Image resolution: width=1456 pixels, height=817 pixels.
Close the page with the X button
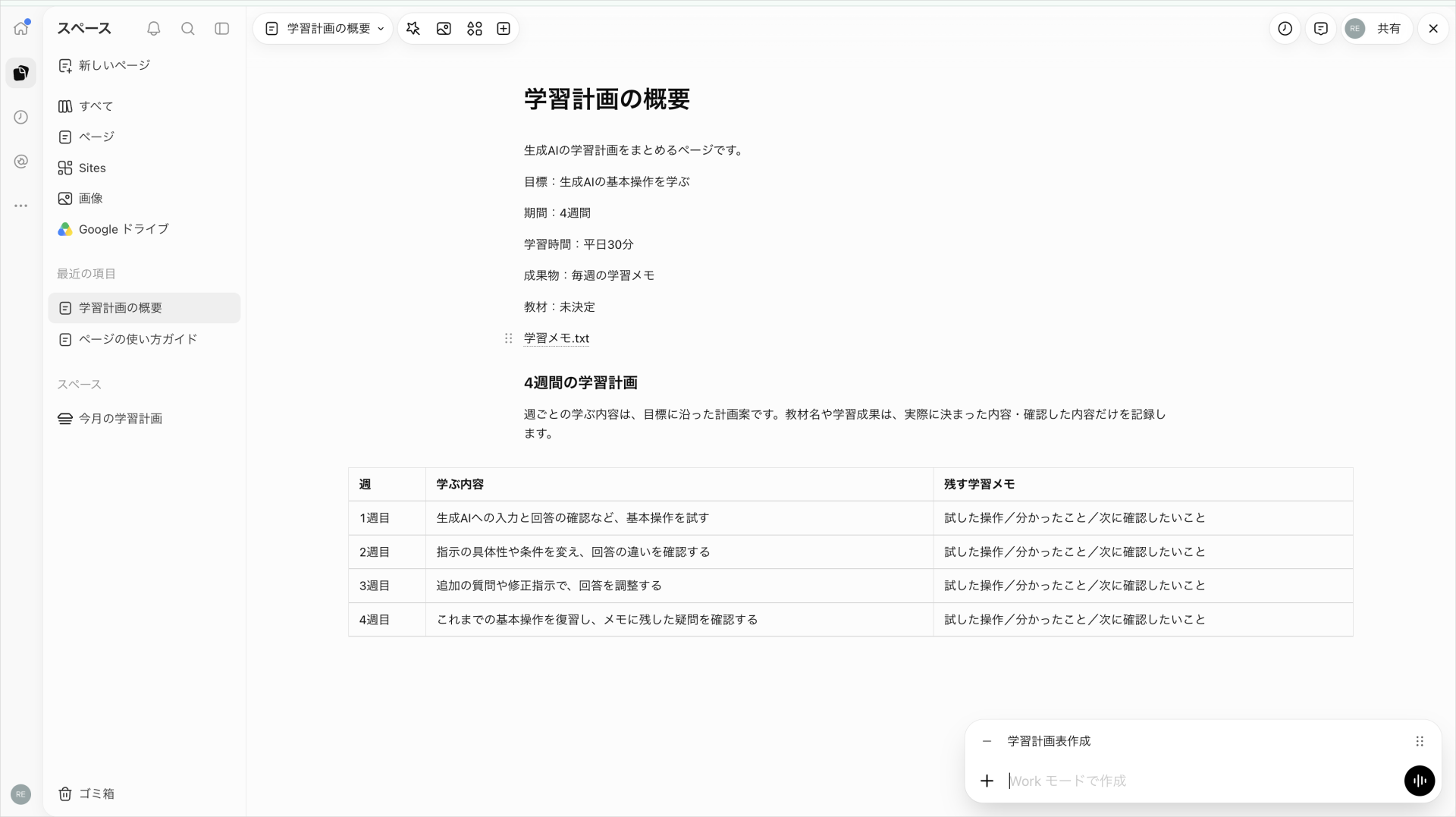coord(1433,29)
